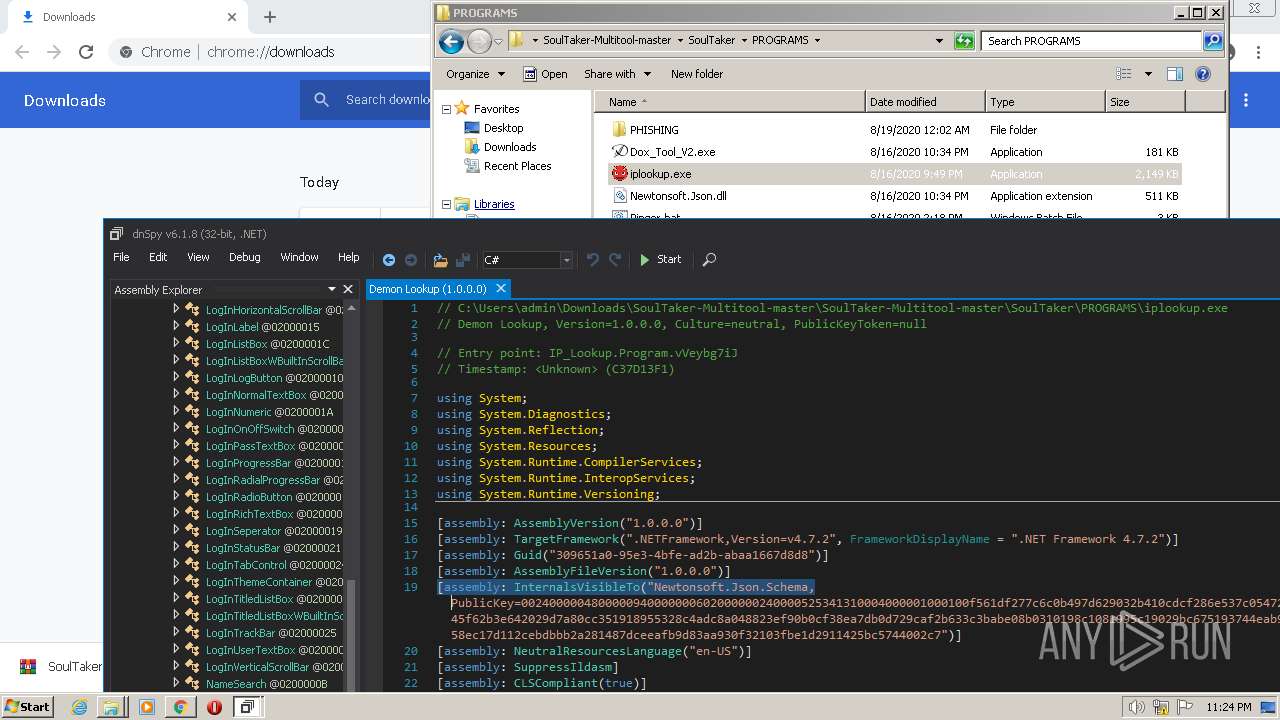This screenshot has height=720, width=1280.
Task: Launch Internet Explorer from taskbar
Action: (80, 707)
